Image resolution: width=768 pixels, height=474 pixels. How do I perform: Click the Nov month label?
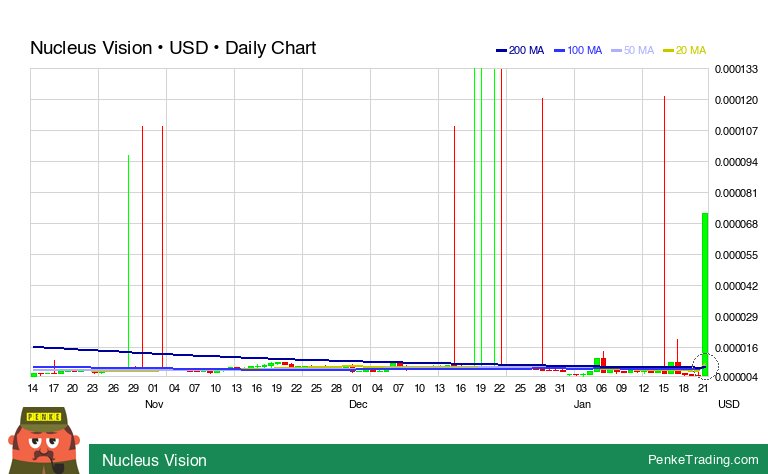[154, 404]
